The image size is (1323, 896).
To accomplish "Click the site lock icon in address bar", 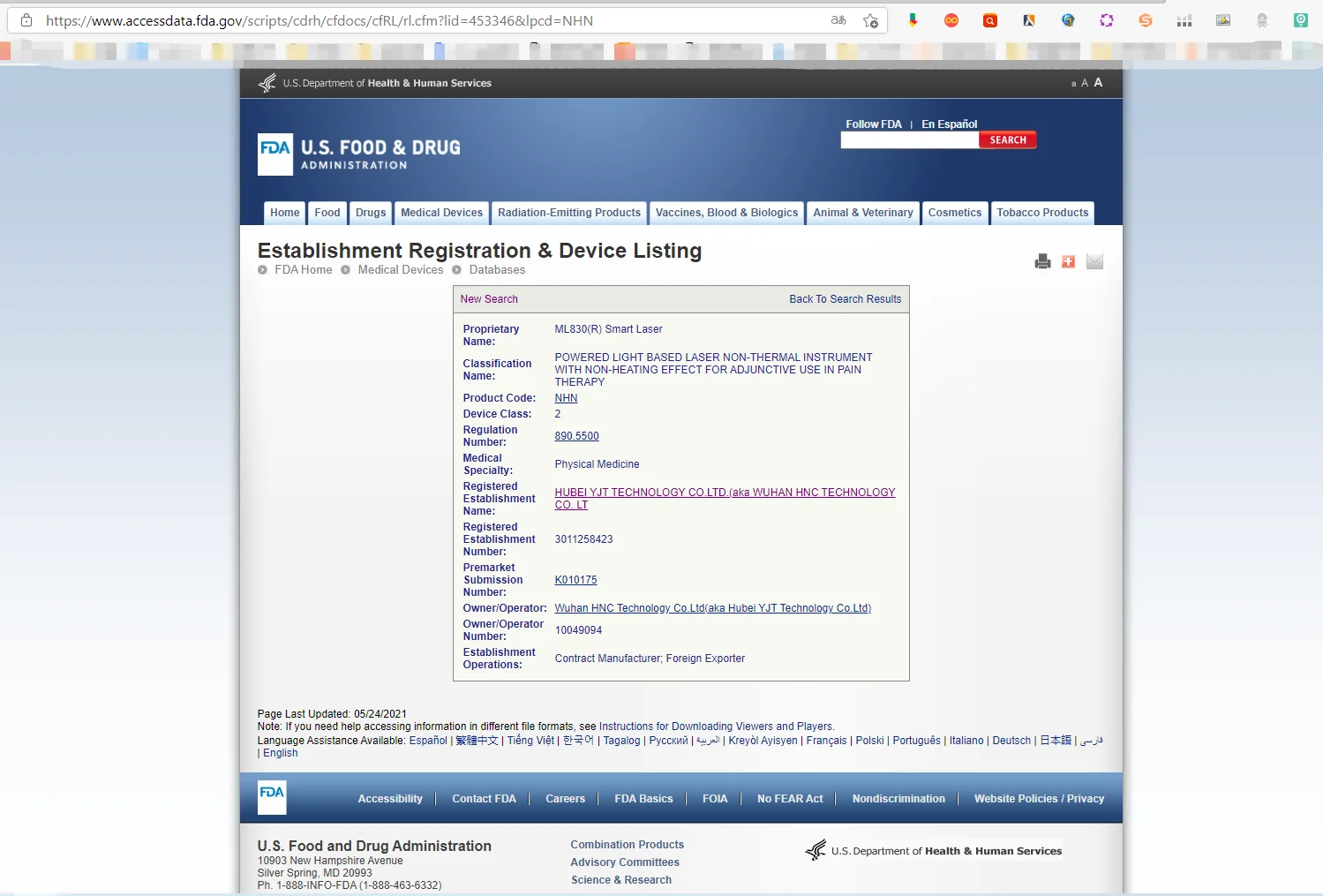I will pyautogui.click(x=26, y=20).
